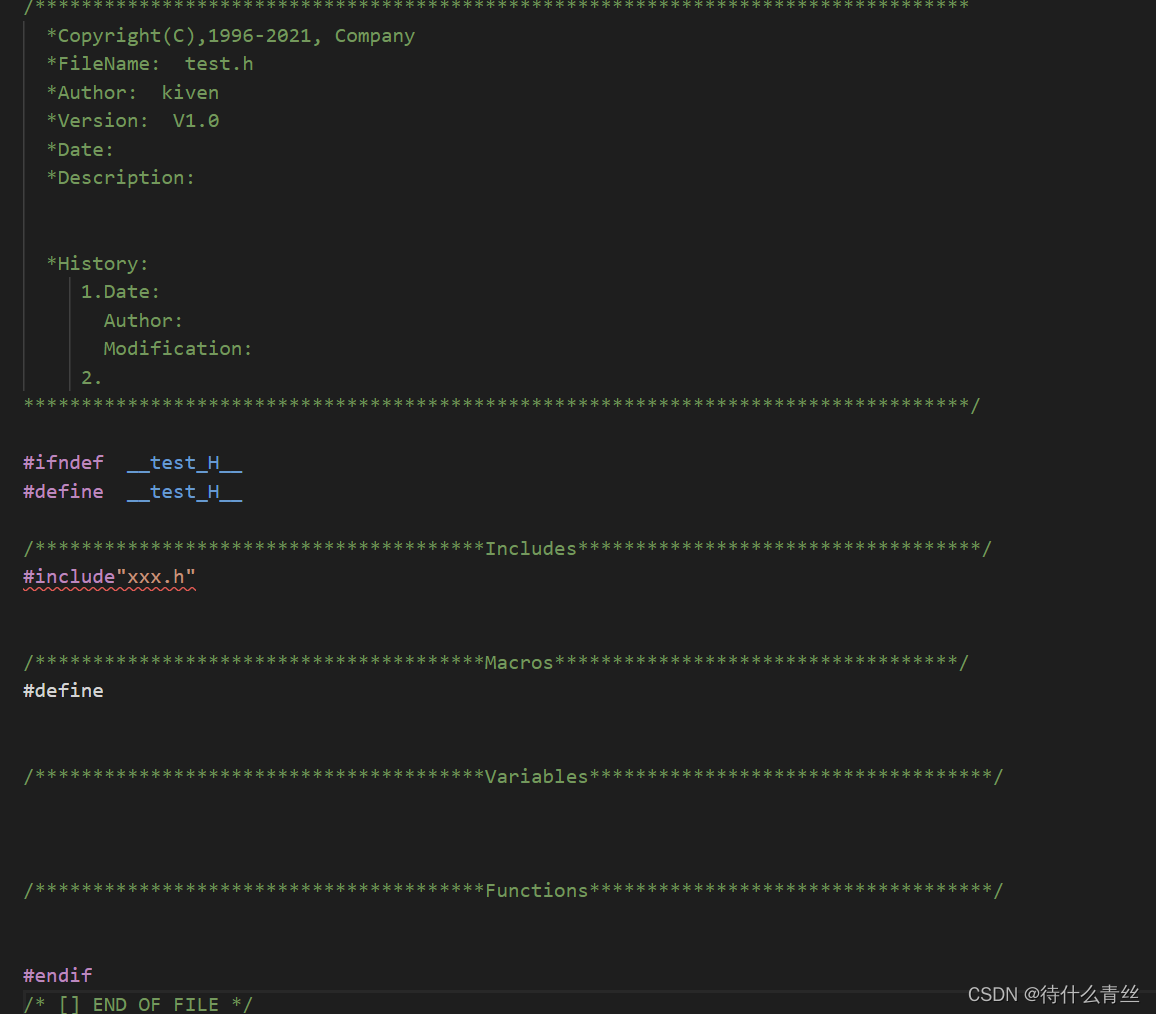Click the '#endif' directive
Image resolution: width=1156 pixels, height=1014 pixels.
click(x=58, y=976)
